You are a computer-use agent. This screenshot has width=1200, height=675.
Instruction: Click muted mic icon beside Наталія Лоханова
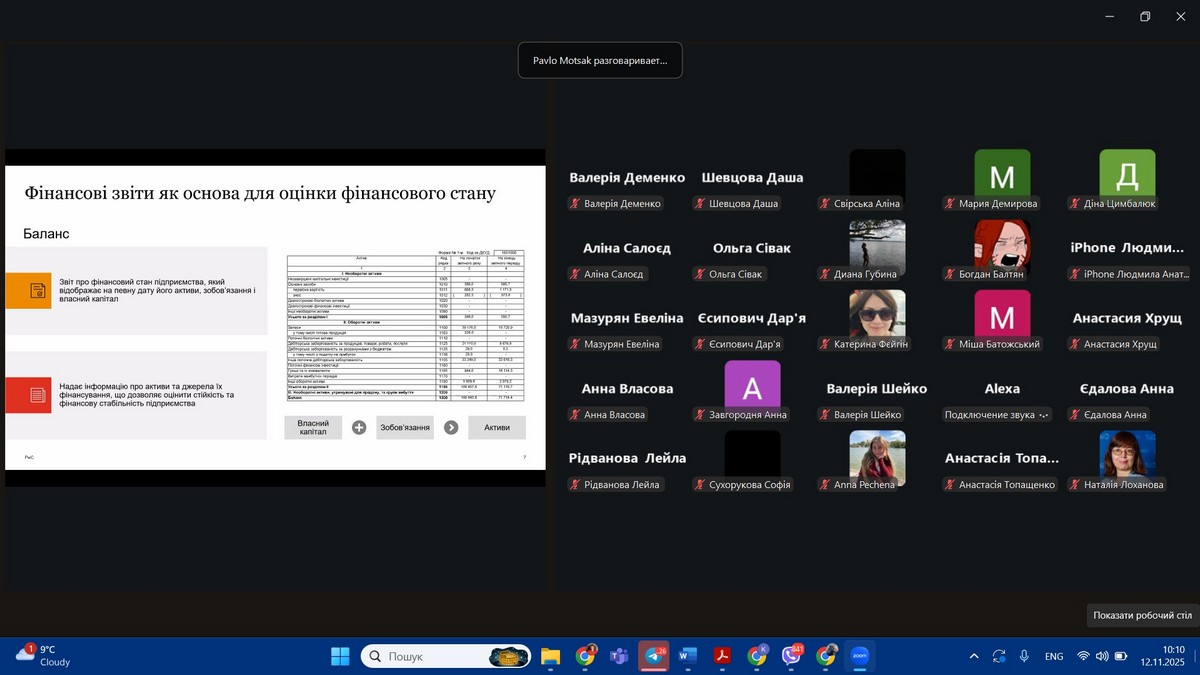(1075, 485)
